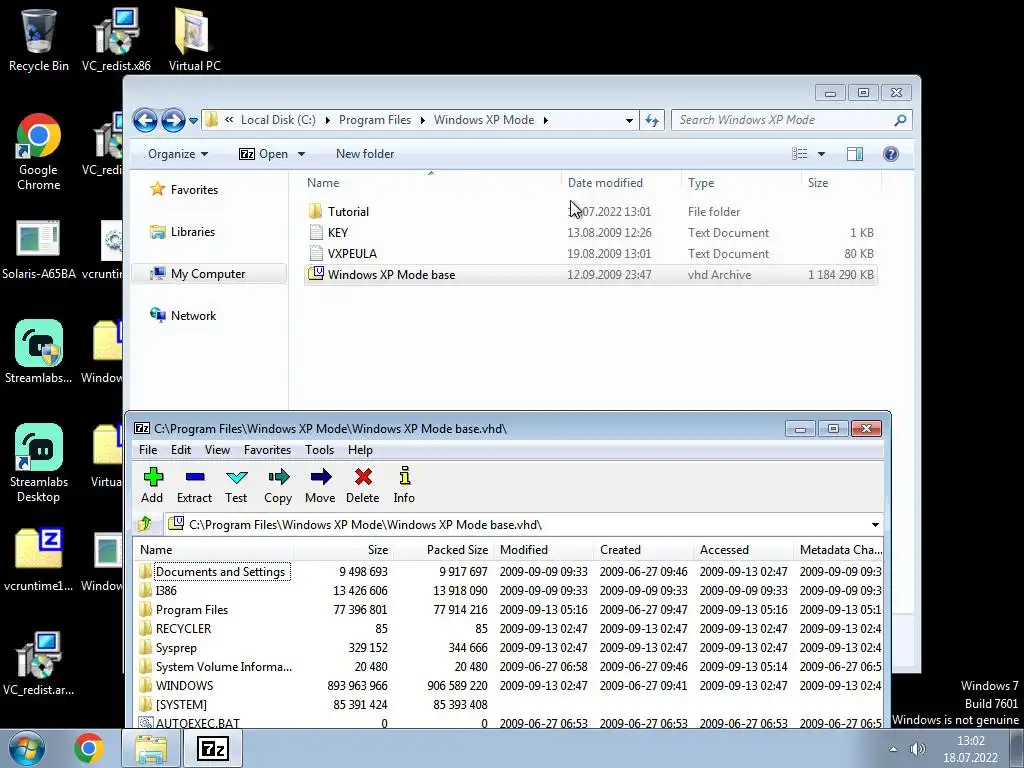Switch to 7-Zip taskbar button
This screenshot has height=768, width=1024.
[x=213, y=748]
